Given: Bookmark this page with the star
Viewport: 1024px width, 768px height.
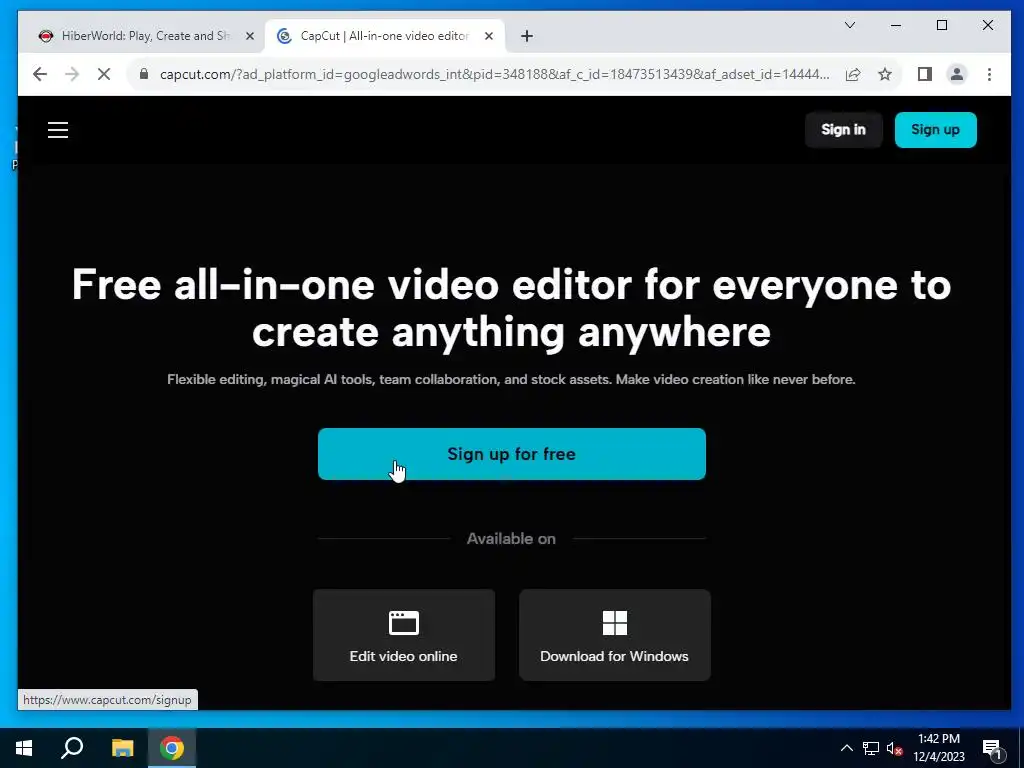Looking at the screenshot, I should (885, 74).
